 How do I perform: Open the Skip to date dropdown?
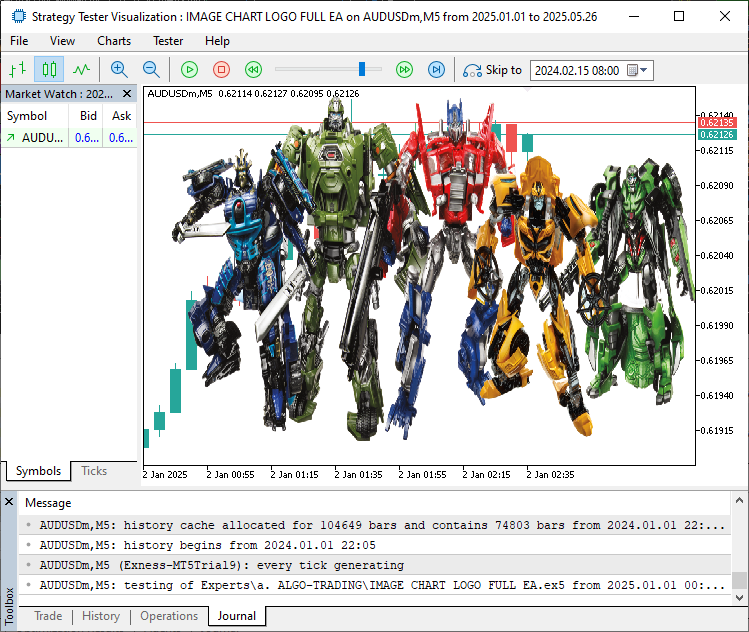[644, 71]
